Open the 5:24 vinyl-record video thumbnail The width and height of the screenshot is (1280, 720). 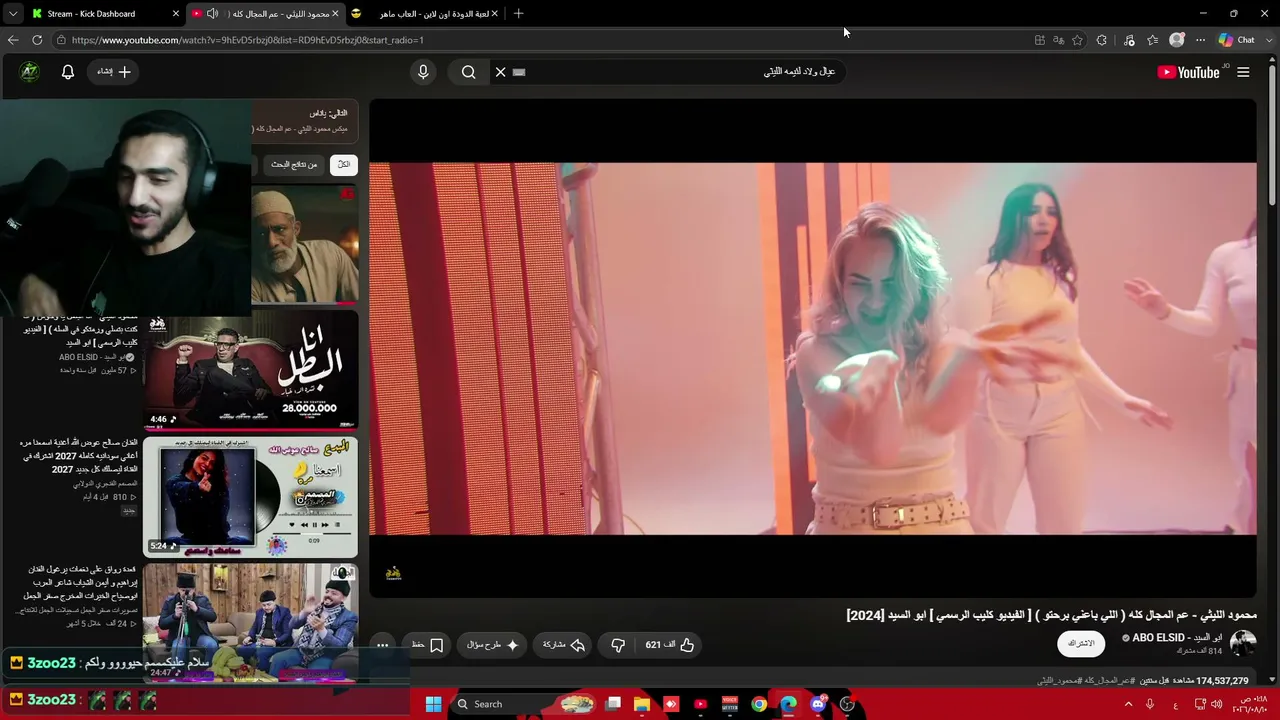click(x=250, y=497)
